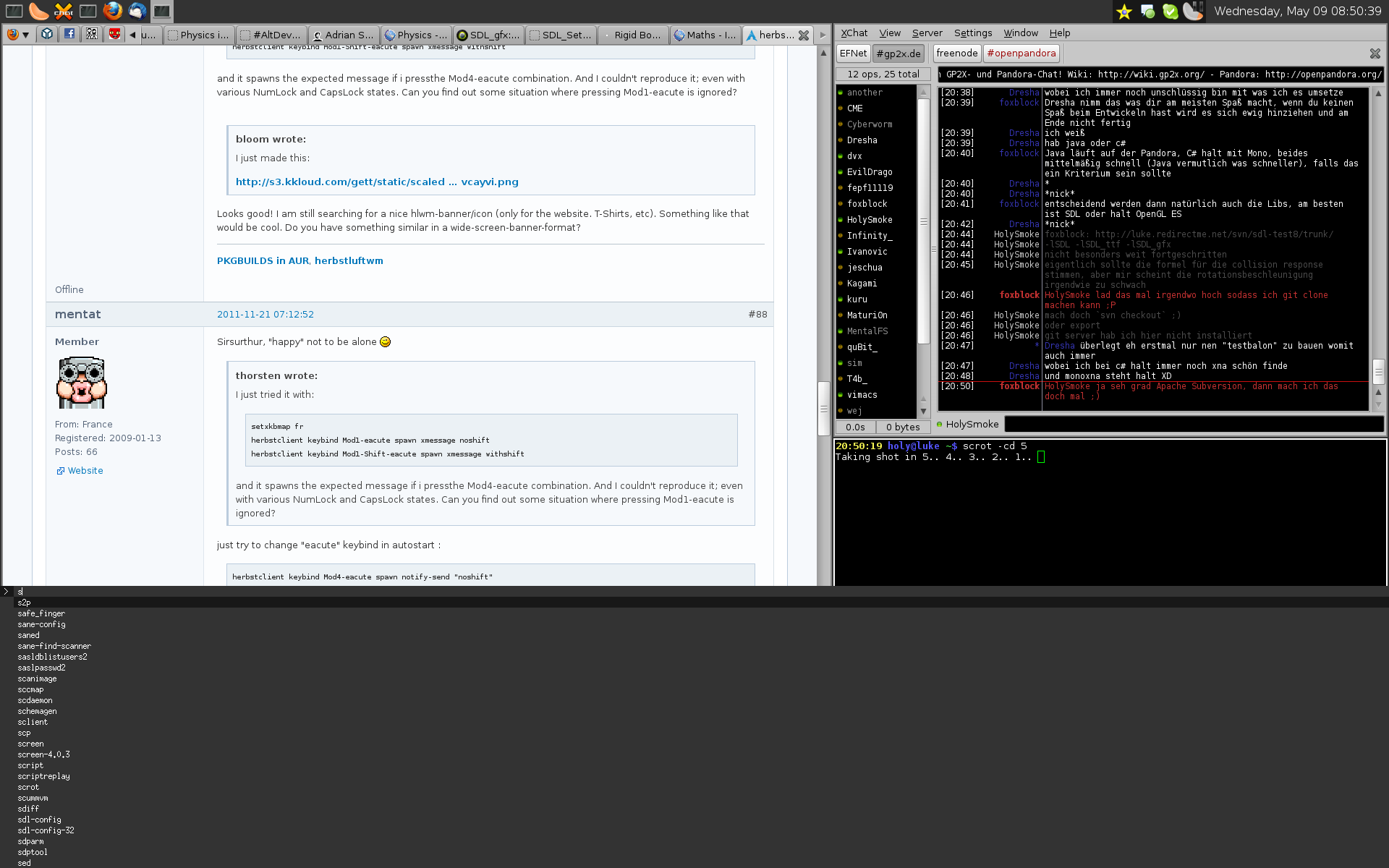Click the 2011-11-21 07:12:52 post date link

266,314
